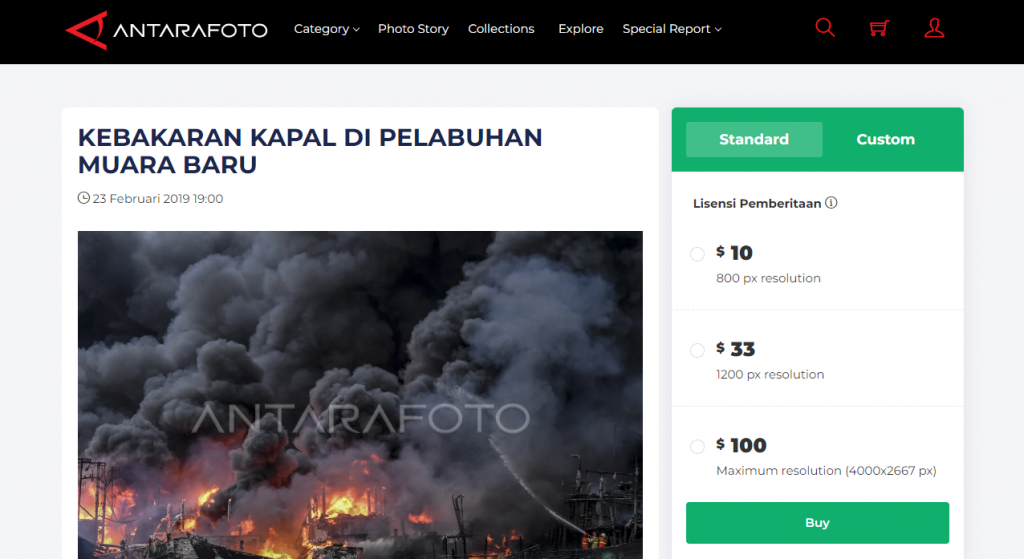Switch to the Custom license tab
Image resolution: width=1024 pixels, height=559 pixels.
click(885, 139)
